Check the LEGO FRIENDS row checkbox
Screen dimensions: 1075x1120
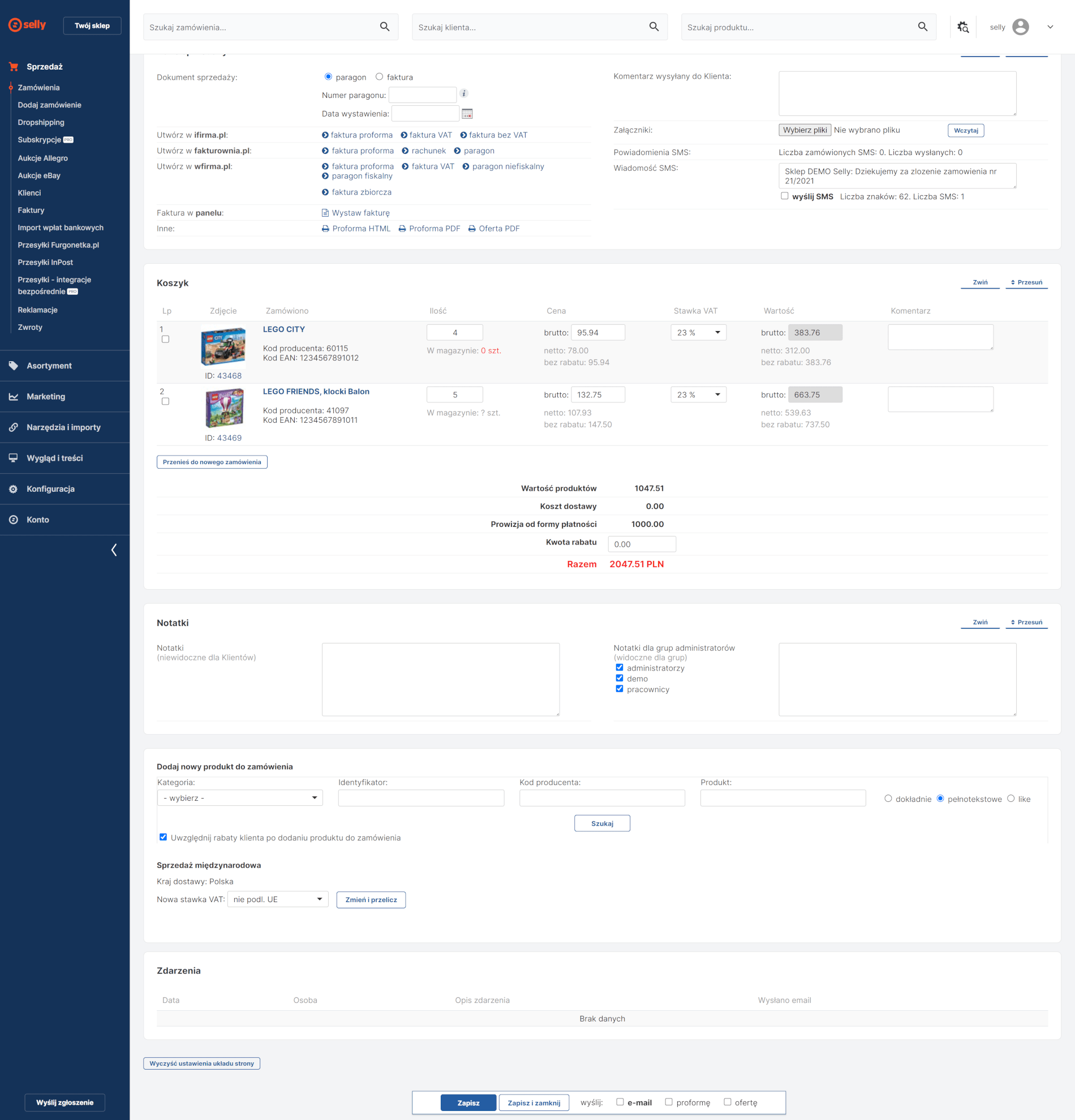click(x=166, y=402)
